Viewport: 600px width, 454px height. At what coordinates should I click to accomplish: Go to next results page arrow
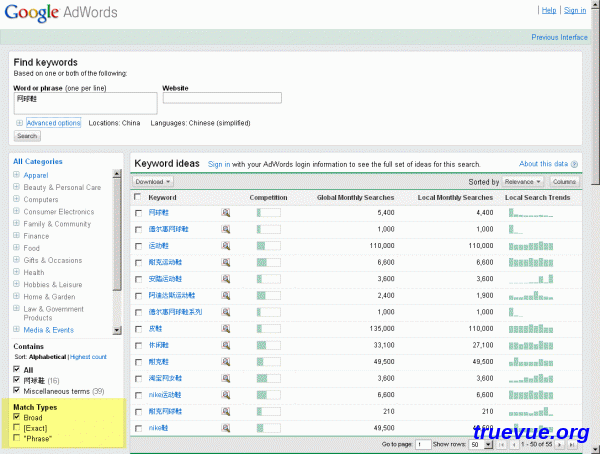point(559,444)
